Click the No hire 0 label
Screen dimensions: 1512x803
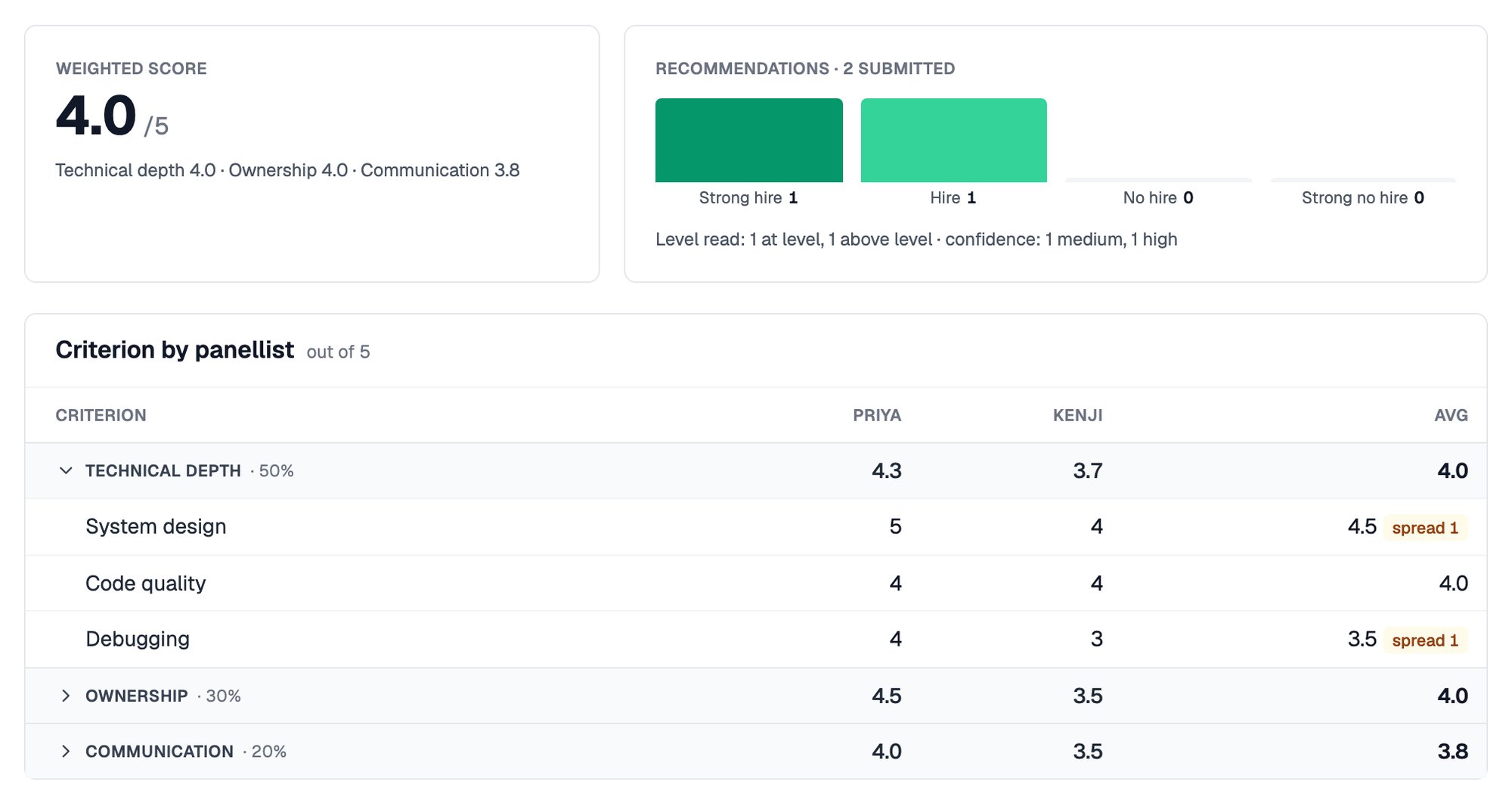coord(1158,198)
